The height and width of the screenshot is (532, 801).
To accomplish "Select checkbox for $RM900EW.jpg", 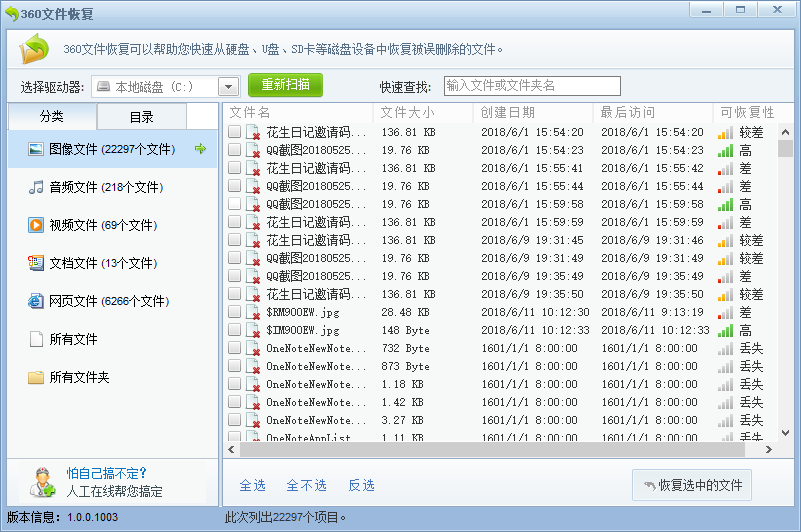I will coord(234,312).
